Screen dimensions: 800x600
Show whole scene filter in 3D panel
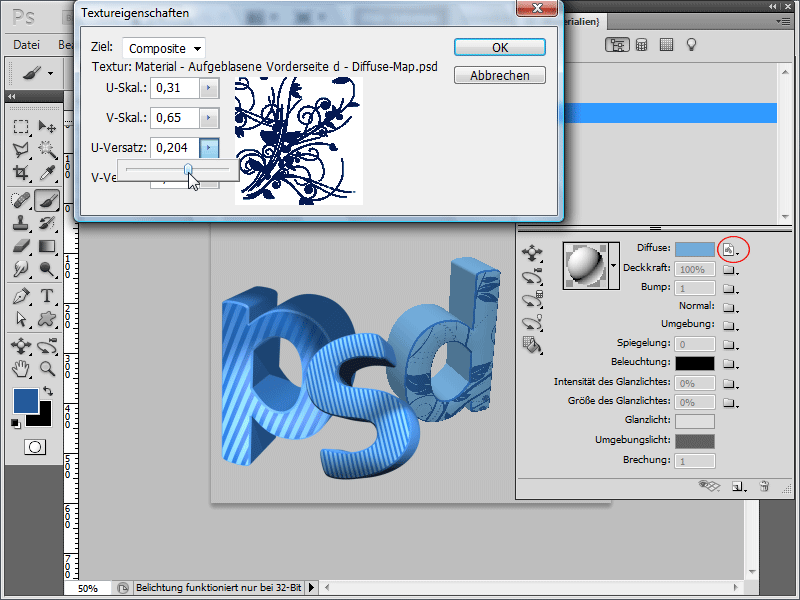617,45
